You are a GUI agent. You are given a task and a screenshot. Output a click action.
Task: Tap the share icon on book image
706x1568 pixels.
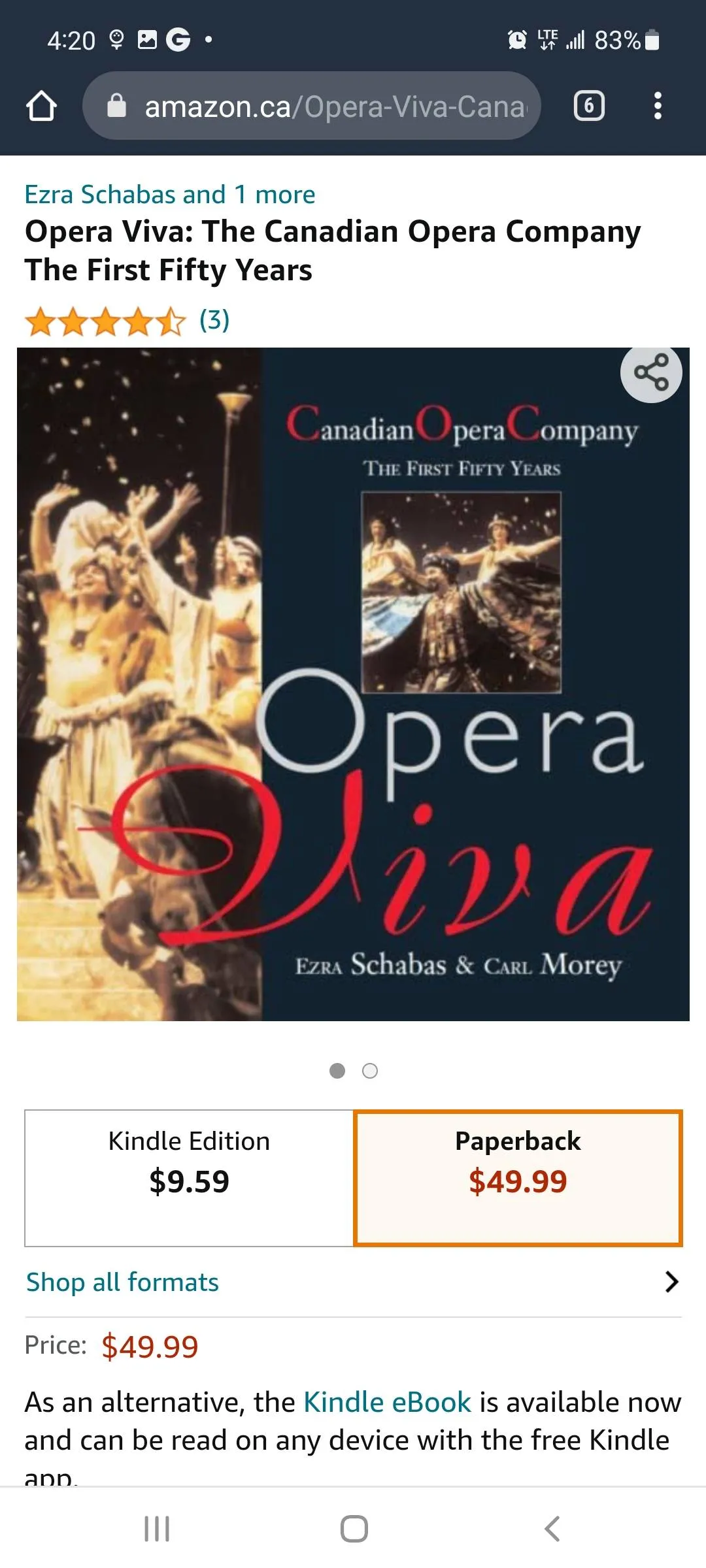click(651, 372)
